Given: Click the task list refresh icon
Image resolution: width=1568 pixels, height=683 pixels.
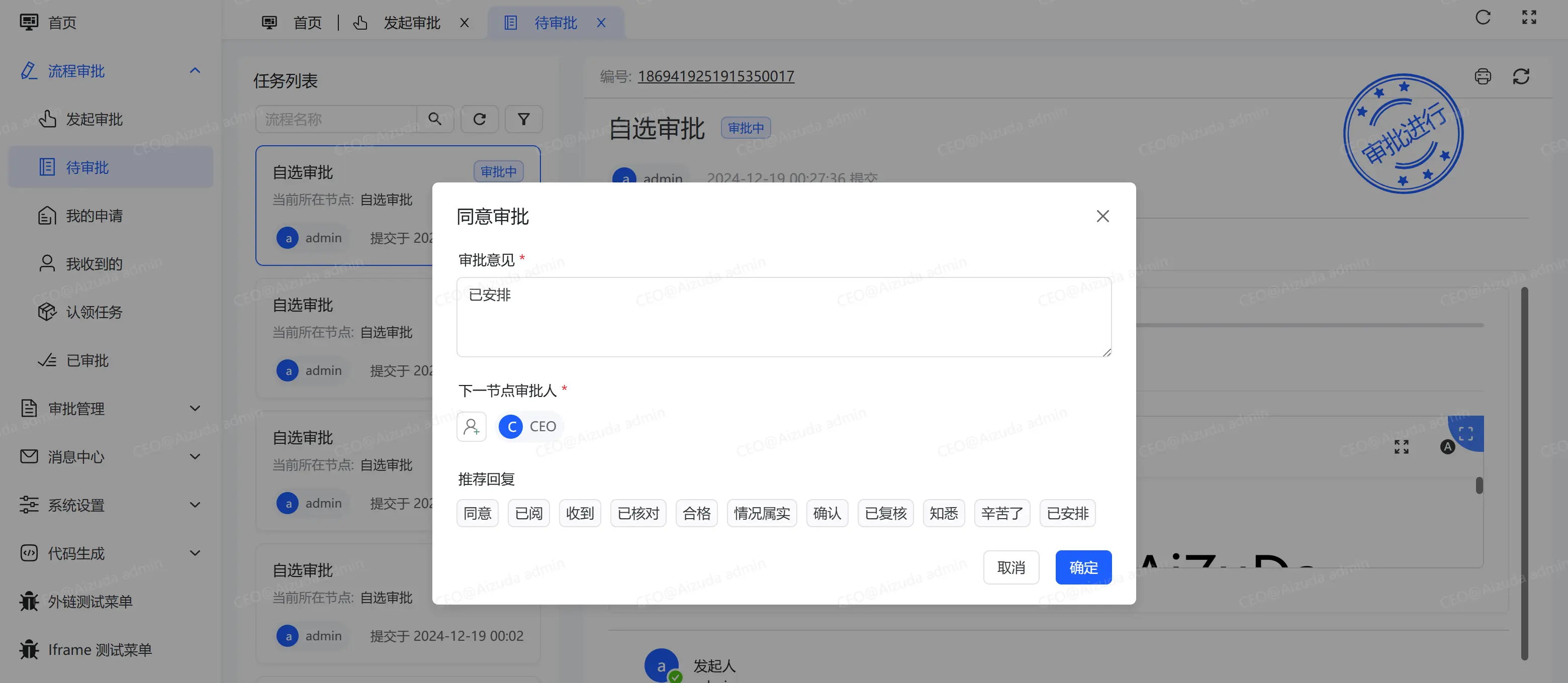Looking at the screenshot, I should (x=480, y=119).
